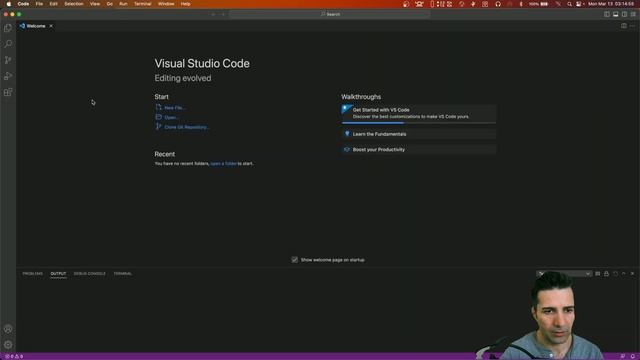Close the Welcome tab
Image resolution: width=640 pixels, height=360 pixels.
pyautogui.click(x=51, y=26)
